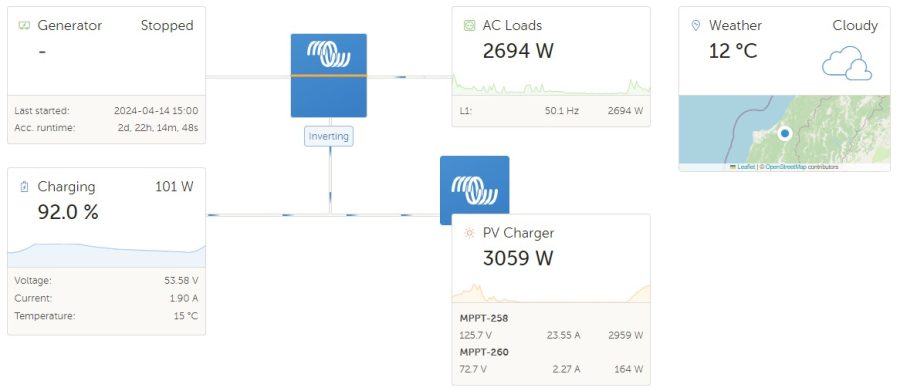Click the blue location marker on map
900x391 pixels.
pyautogui.click(x=785, y=133)
